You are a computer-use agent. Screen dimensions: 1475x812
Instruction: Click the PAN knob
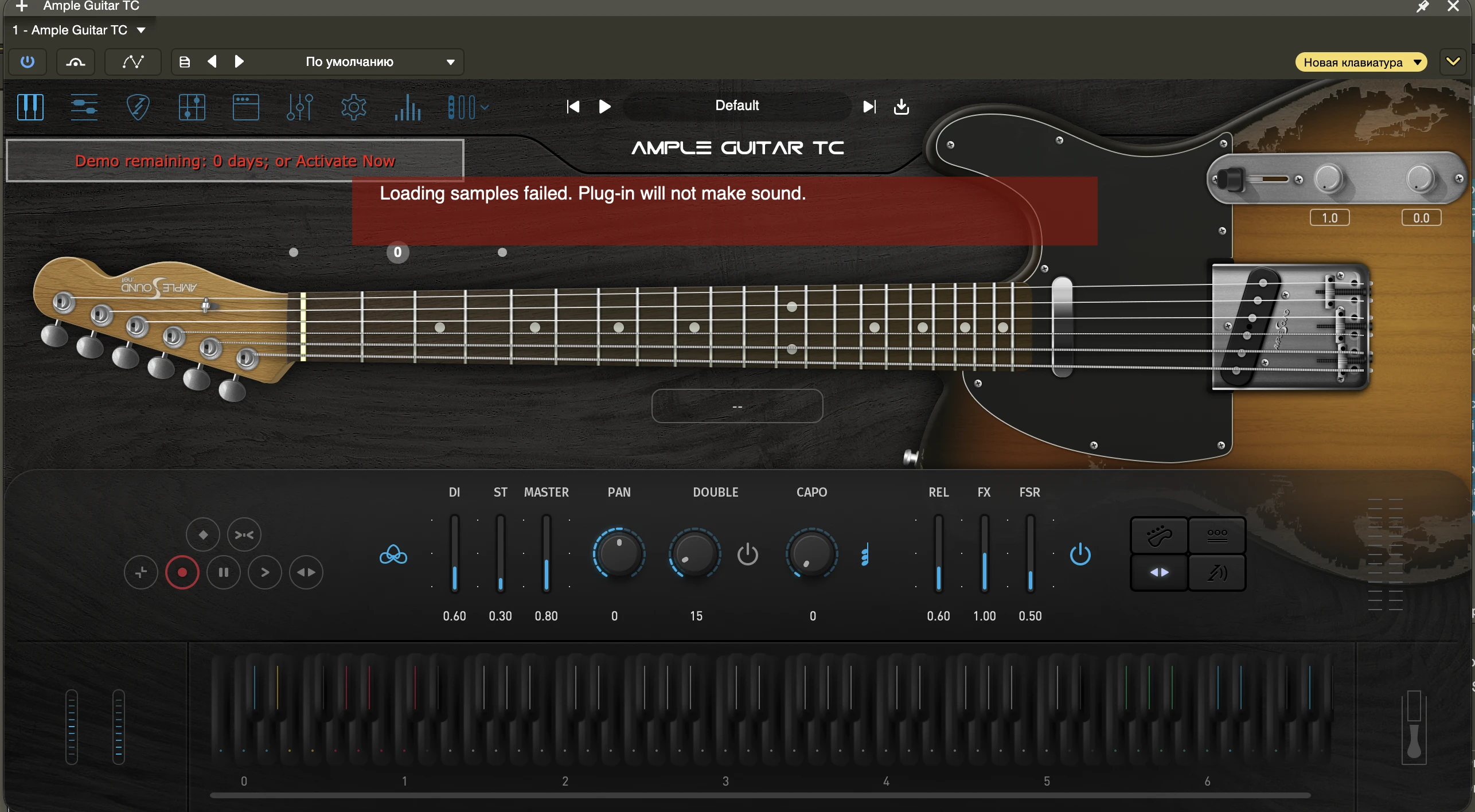[x=619, y=553]
